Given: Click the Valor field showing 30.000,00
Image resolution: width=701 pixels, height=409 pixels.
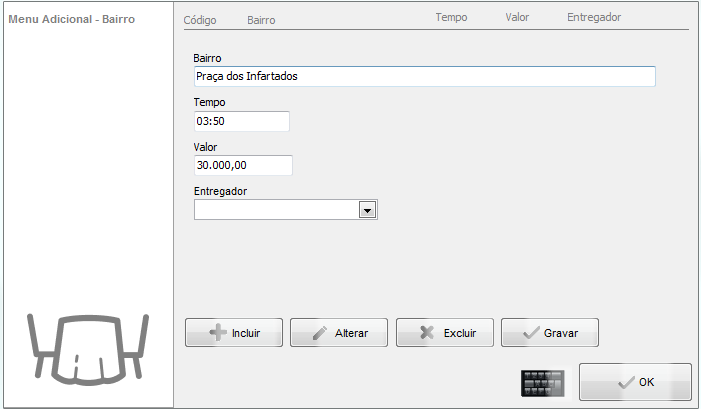Looking at the screenshot, I should [243, 165].
